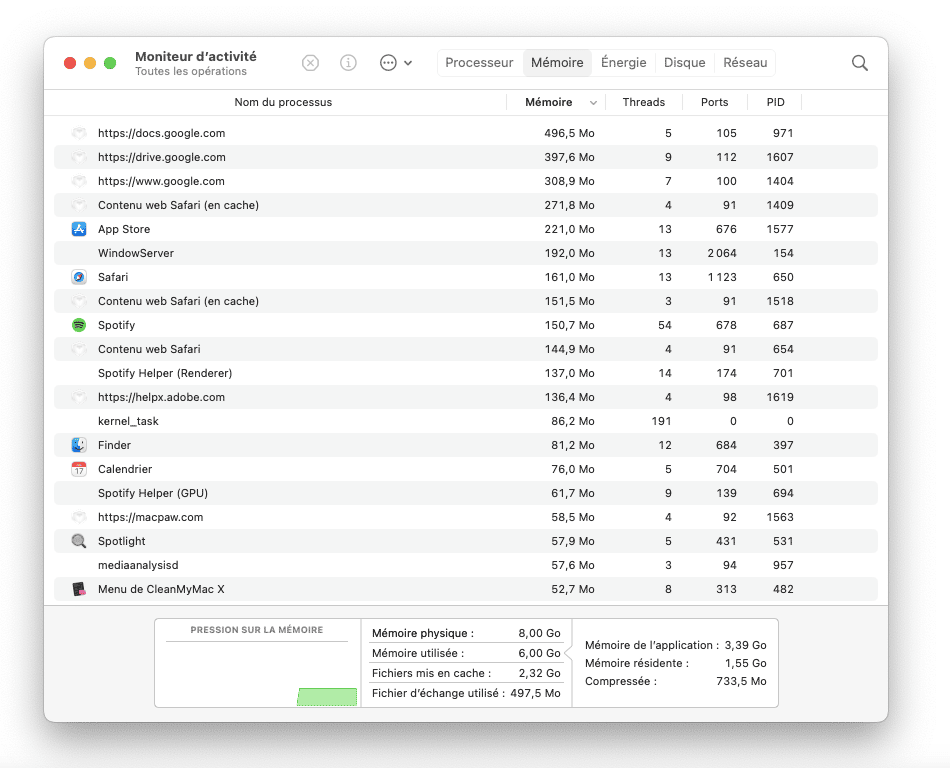The height and width of the screenshot is (768, 950).
Task: Click icon beside https://docs.google.com
Action: pos(79,133)
